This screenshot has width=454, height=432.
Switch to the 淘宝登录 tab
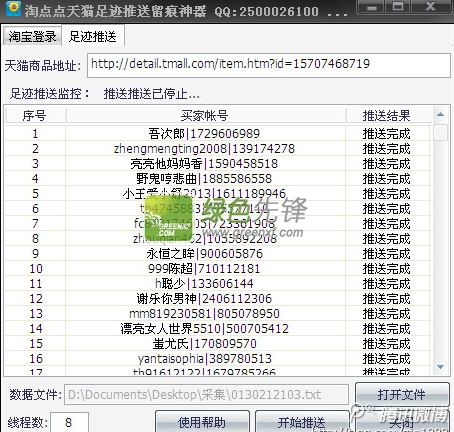(32, 36)
